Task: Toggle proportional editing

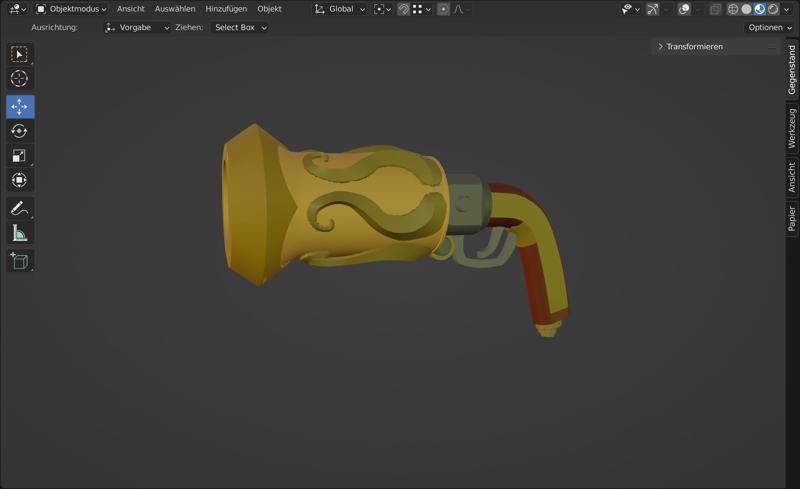Action: coord(443,9)
